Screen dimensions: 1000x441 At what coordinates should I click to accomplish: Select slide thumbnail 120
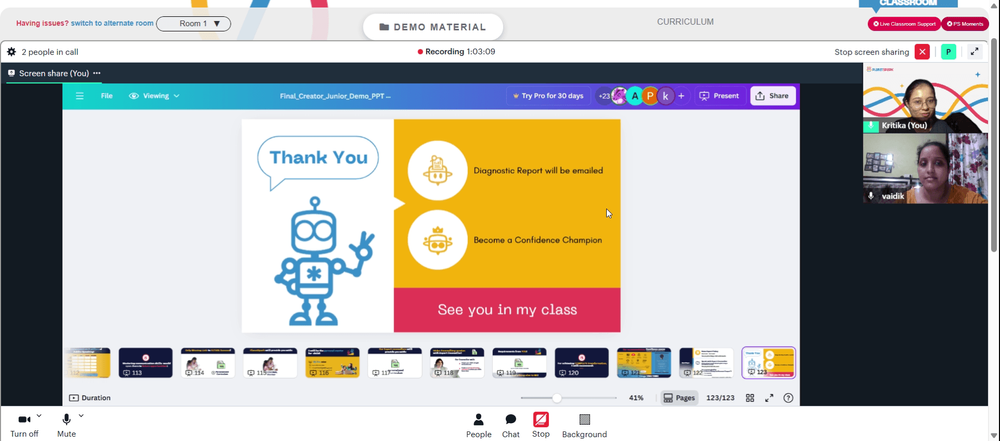coord(582,363)
